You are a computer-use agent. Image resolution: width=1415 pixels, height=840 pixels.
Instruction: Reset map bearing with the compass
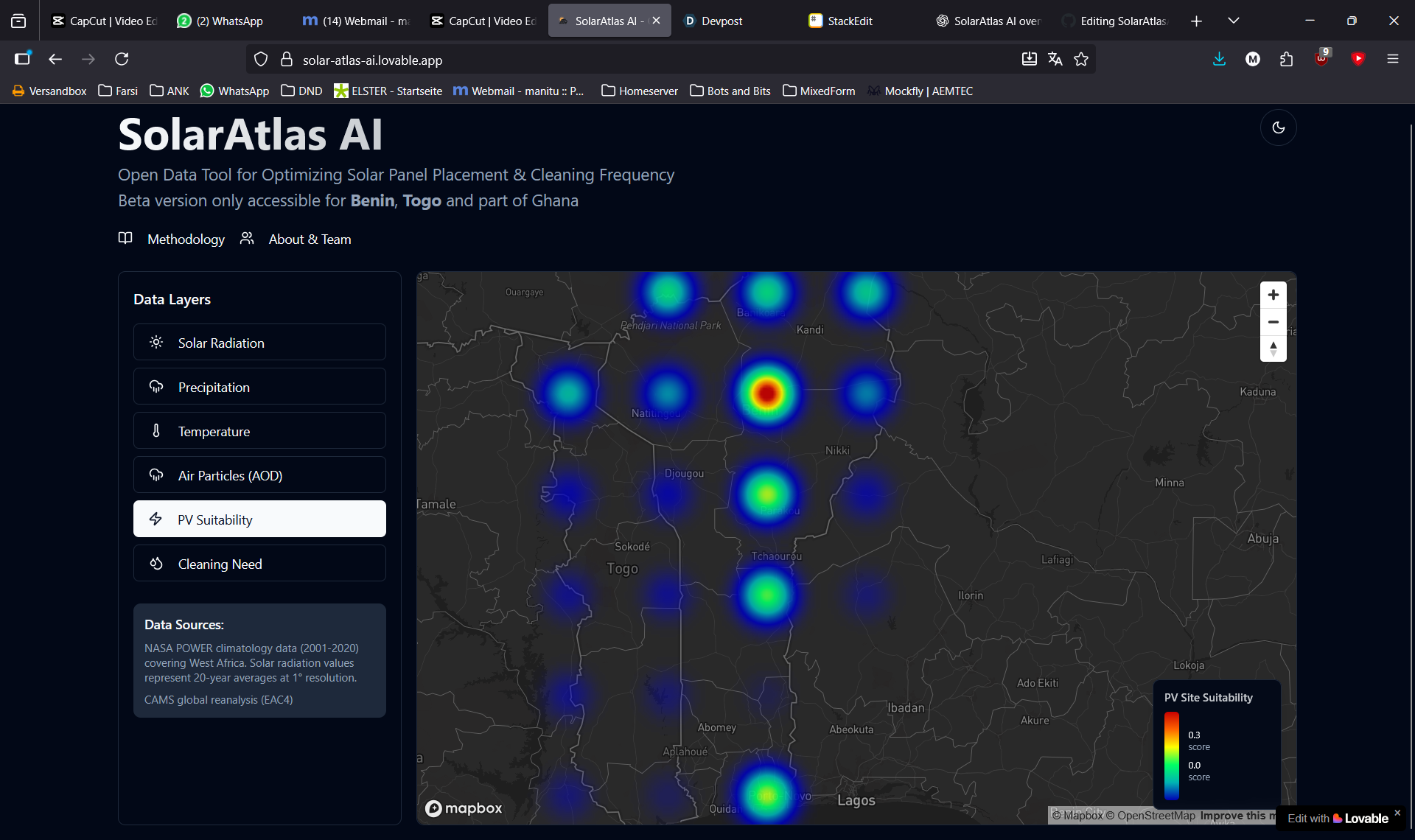(x=1273, y=349)
